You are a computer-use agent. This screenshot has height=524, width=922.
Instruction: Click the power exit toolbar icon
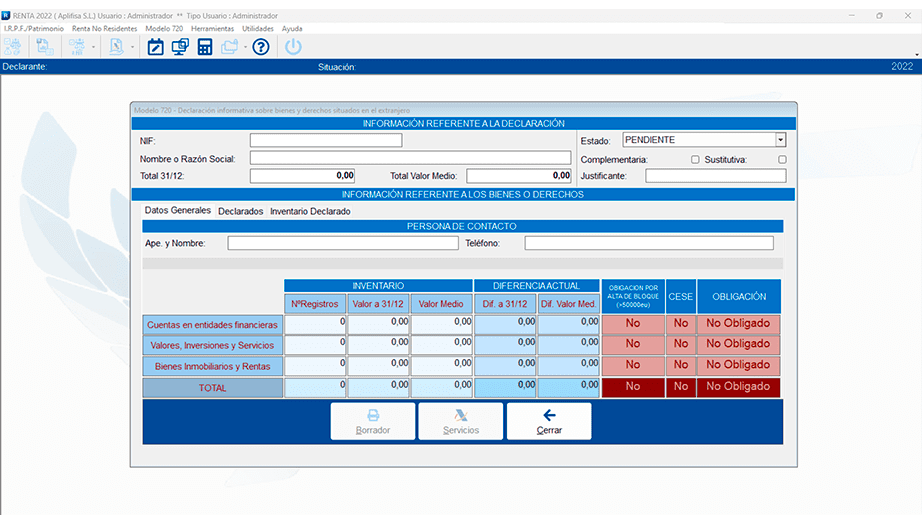click(293, 46)
